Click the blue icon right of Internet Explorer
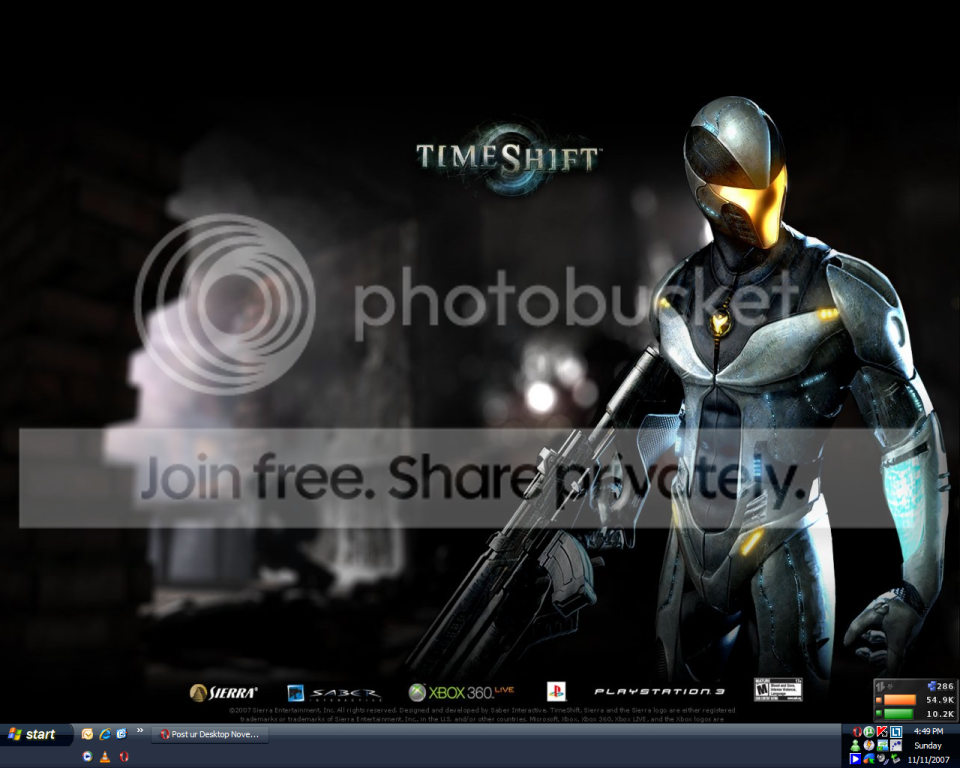 [121, 734]
